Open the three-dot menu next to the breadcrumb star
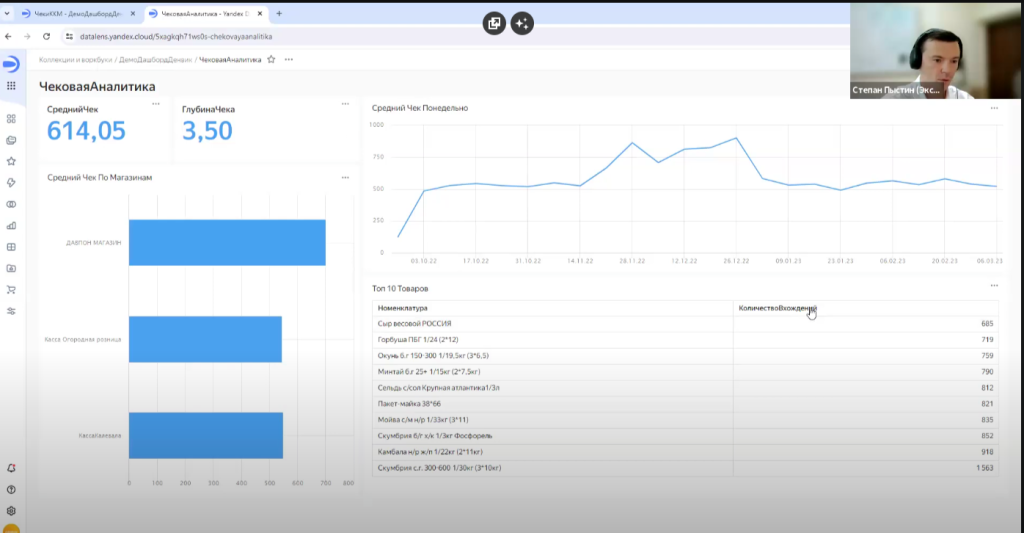Image resolution: width=1024 pixels, height=533 pixels. [x=289, y=59]
